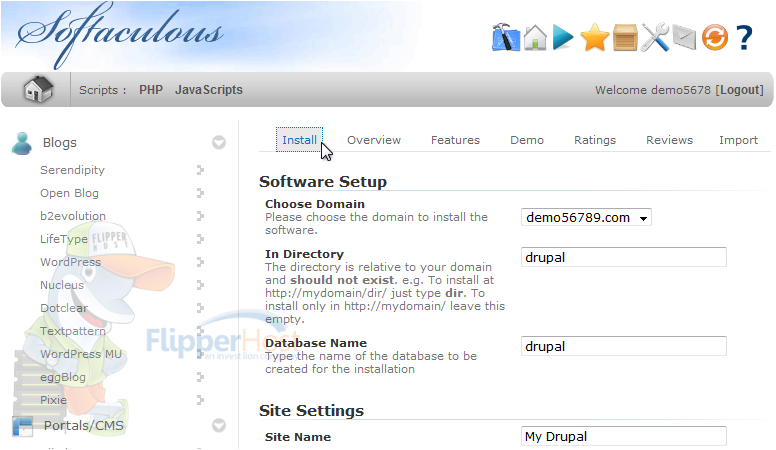Switch to the Reviews tab
The width and height of the screenshot is (776, 450).
[x=669, y=140]
